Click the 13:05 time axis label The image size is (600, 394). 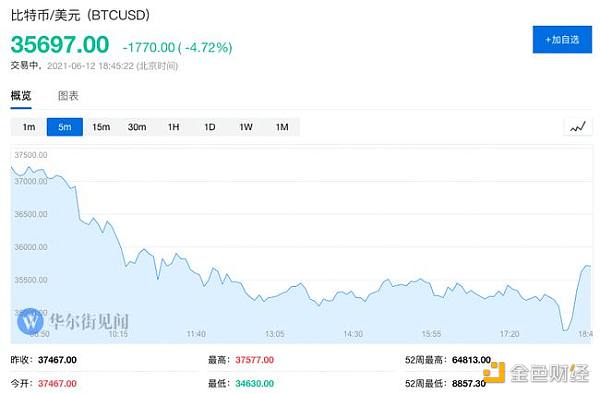click(x=275, y=334)
